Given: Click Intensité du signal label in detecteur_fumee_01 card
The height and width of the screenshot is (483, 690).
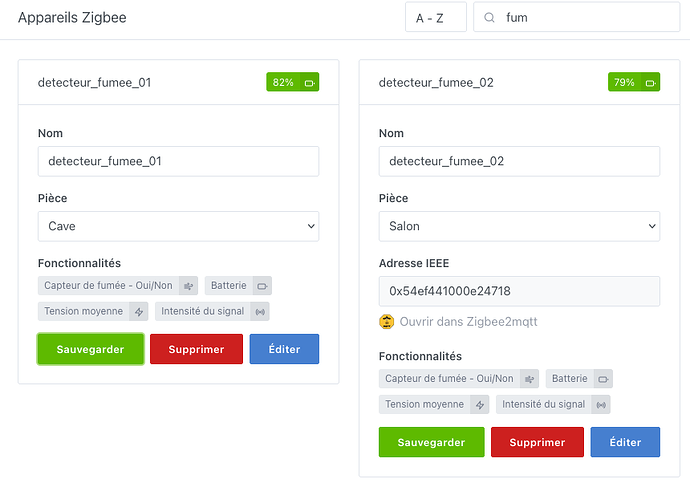Looking at the screenshot, I should coord(202,311).
